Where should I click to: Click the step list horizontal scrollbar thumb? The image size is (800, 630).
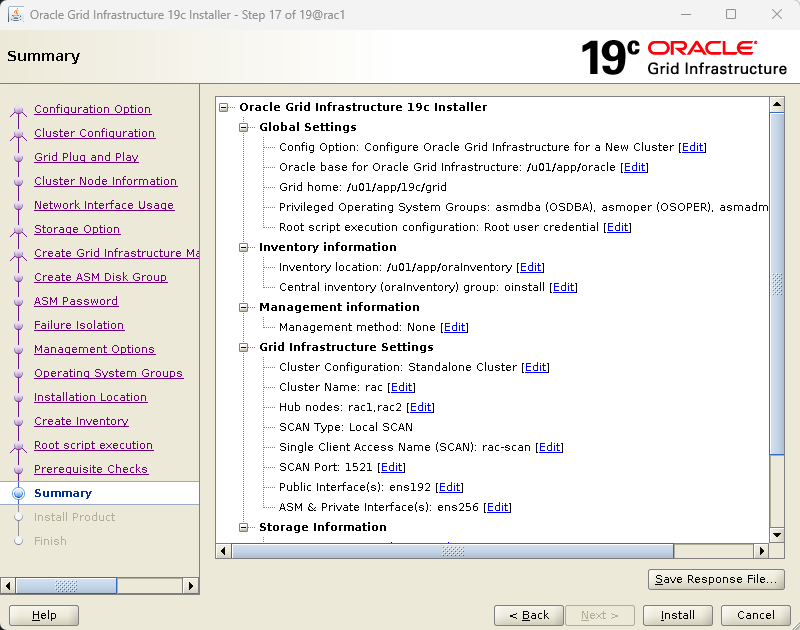coord(66,586)
